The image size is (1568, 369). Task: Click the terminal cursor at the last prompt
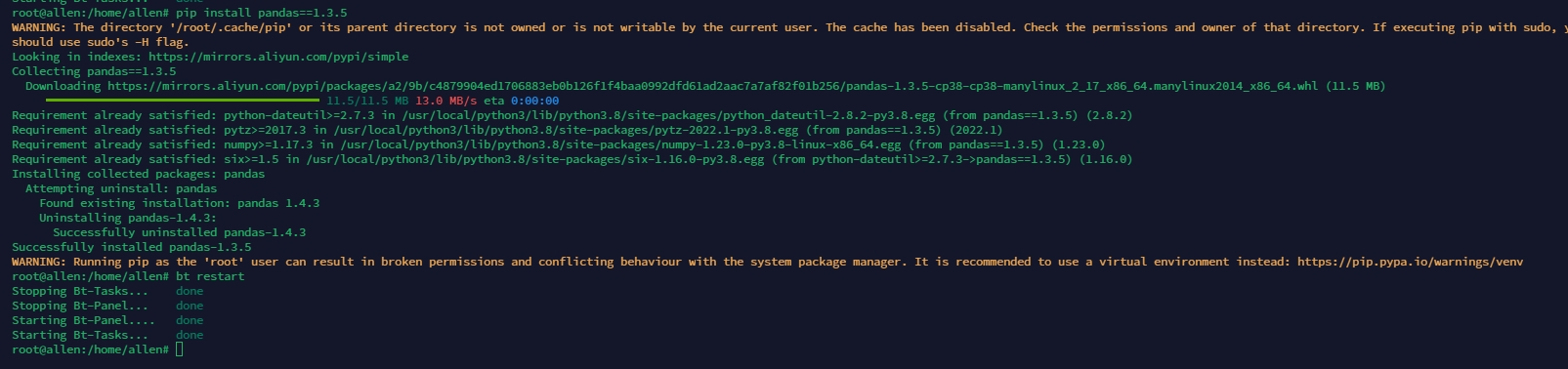(180, 349)
